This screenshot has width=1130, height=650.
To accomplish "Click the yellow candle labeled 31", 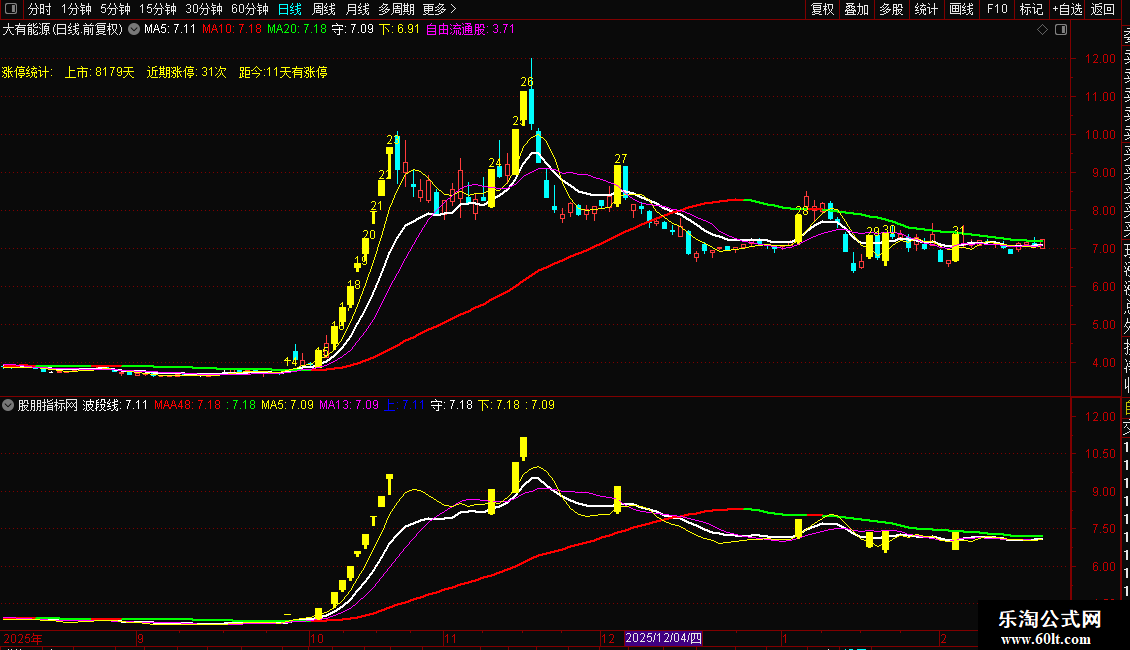I will 956,247.
